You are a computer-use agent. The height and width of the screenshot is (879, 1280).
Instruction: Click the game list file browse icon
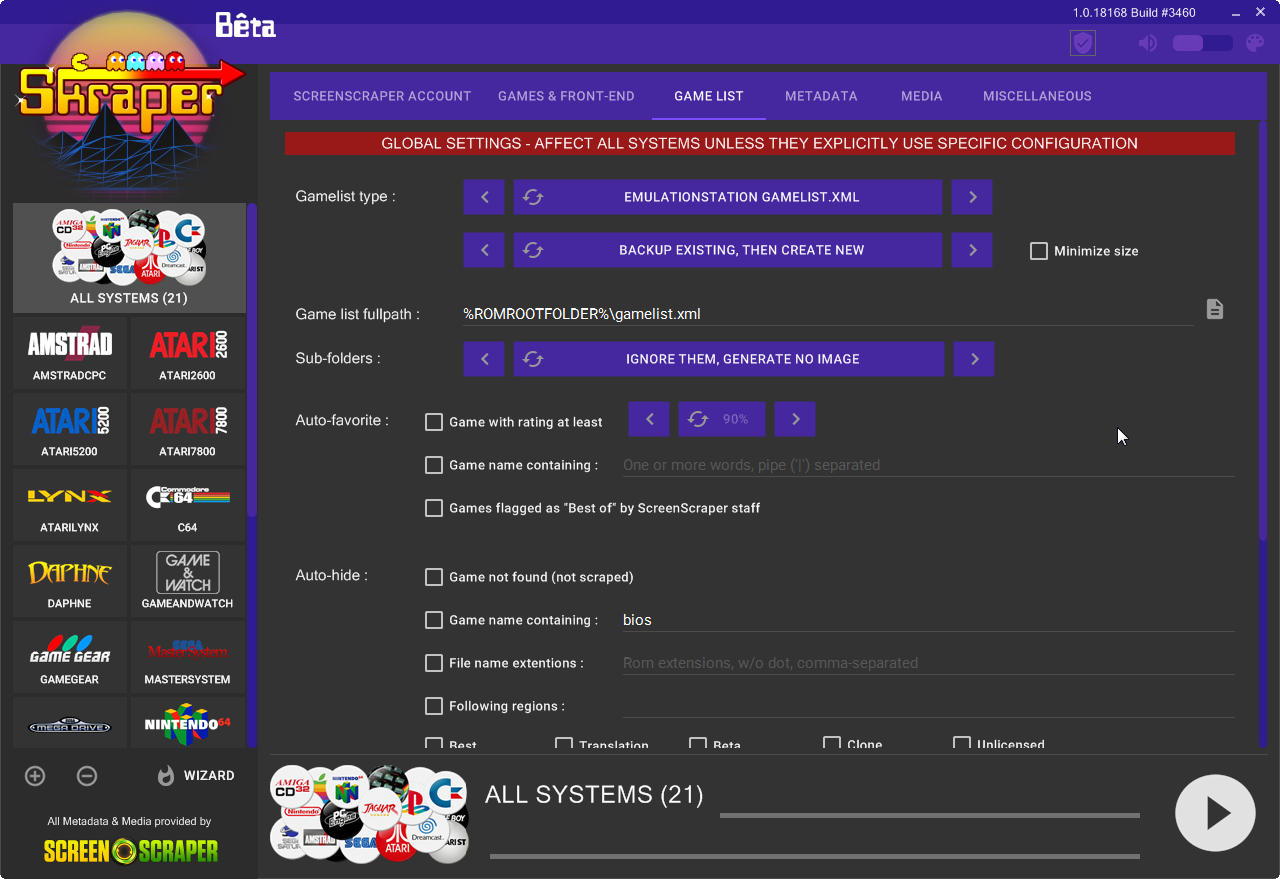[x=1214, y=309]
